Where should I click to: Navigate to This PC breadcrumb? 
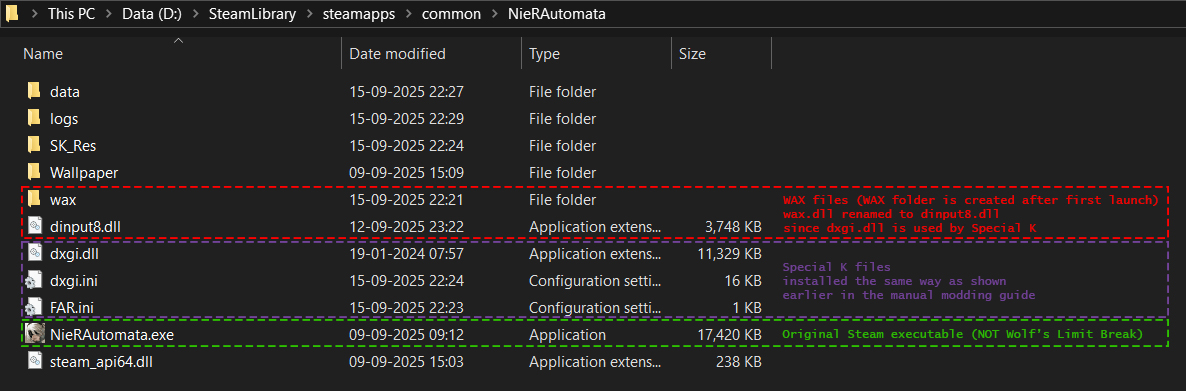pyautogui.click(x=73, y=14)
